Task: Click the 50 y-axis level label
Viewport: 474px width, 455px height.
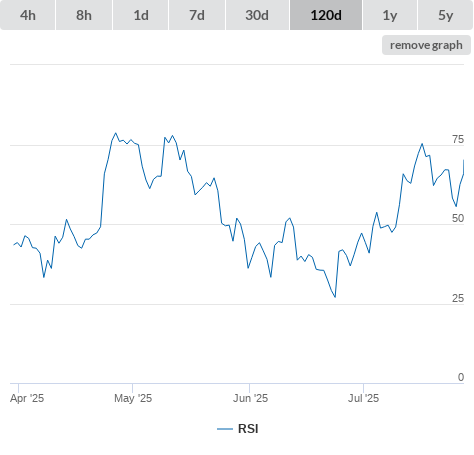Action: pyautogui.click(x=458, y=218)
